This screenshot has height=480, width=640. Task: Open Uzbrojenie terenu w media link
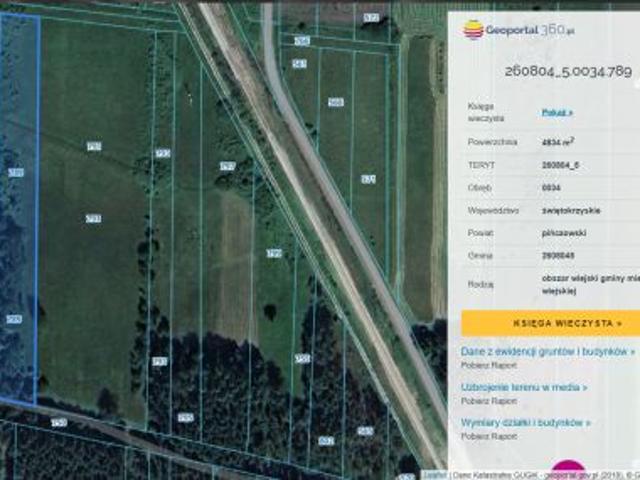(524, 387)
